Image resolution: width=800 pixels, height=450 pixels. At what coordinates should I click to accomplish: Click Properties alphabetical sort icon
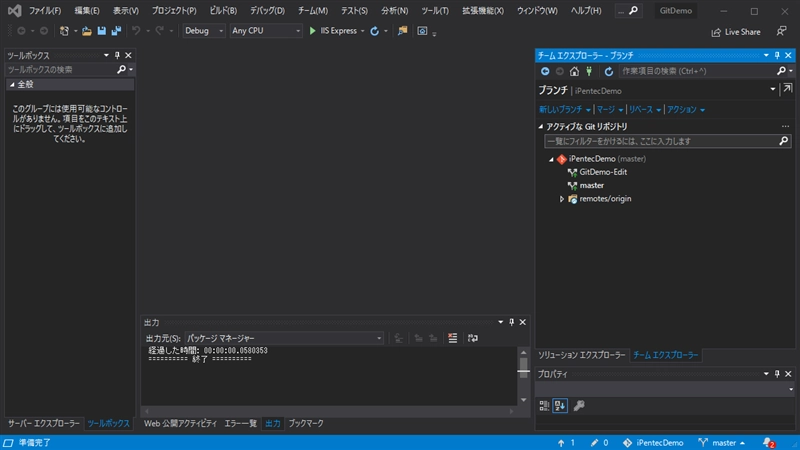click(x=560, y=406)
